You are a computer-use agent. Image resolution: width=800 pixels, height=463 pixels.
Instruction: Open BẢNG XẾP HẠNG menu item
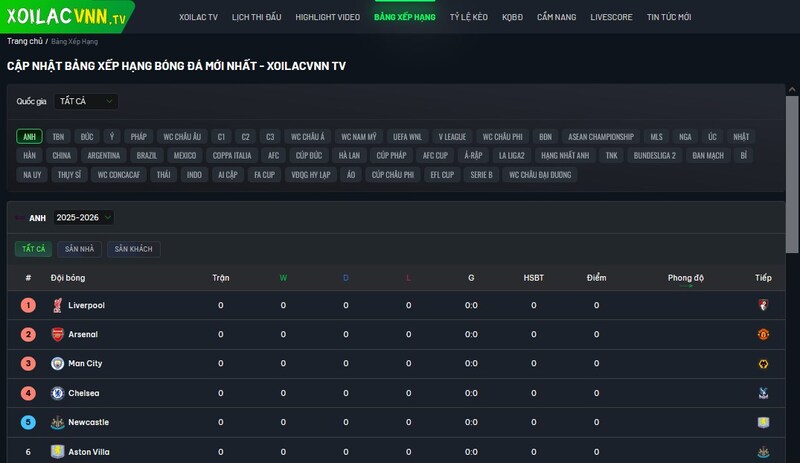click(405, 17)
